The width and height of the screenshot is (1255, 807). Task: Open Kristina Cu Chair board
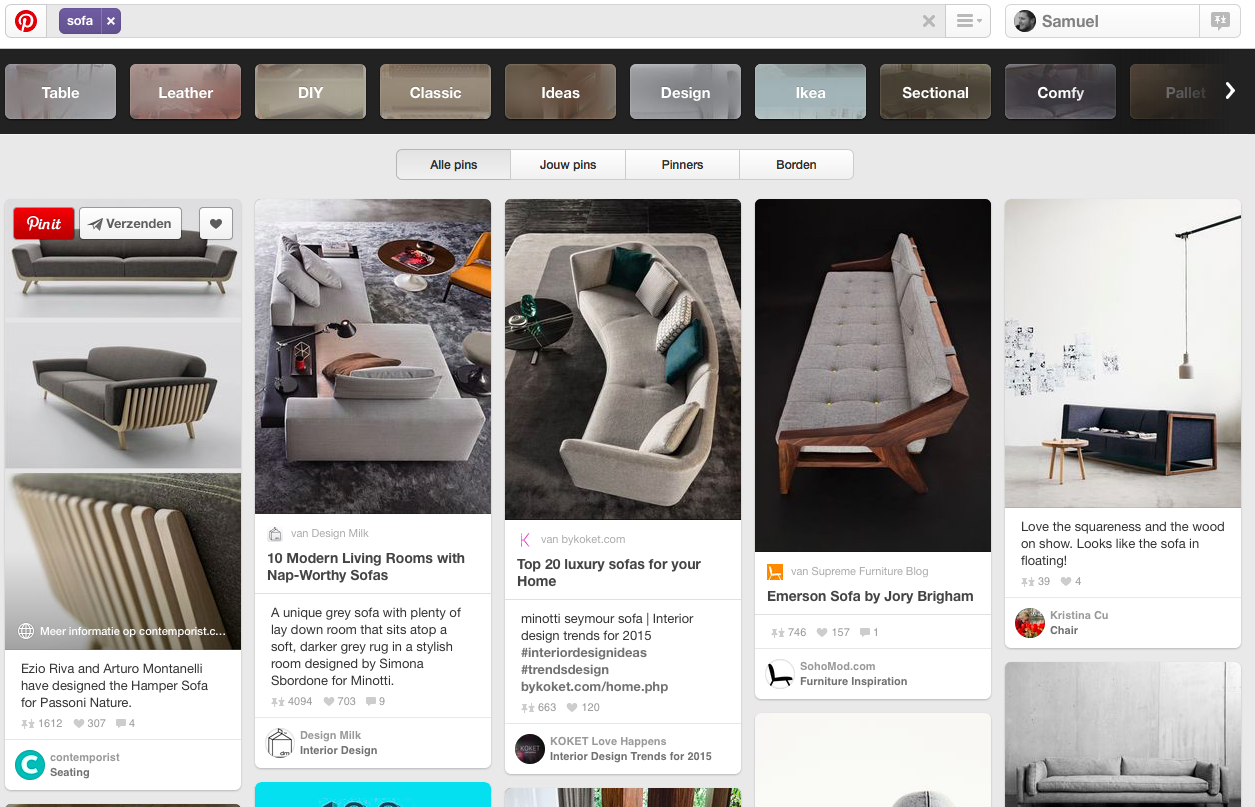[1079, 623]
